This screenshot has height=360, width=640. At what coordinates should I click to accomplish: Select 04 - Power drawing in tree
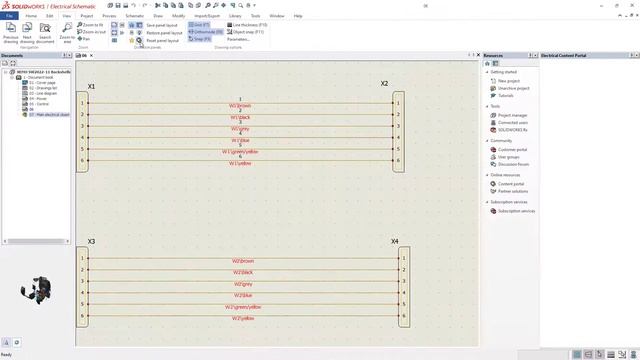coord(35,98)
